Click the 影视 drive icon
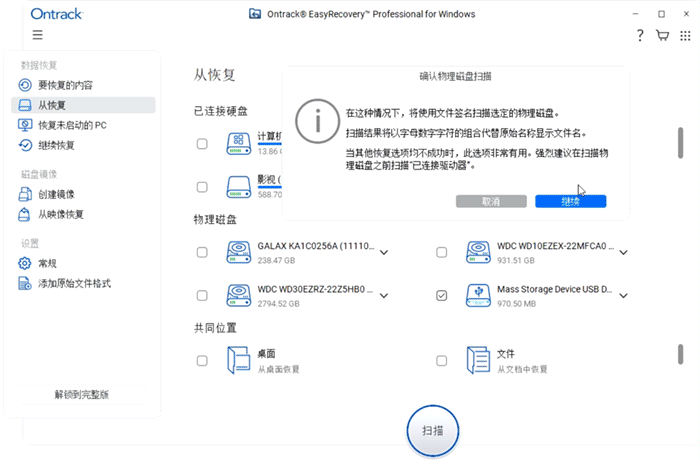The width and height of the screenshot is (700, 462). (x=239, y=187)
